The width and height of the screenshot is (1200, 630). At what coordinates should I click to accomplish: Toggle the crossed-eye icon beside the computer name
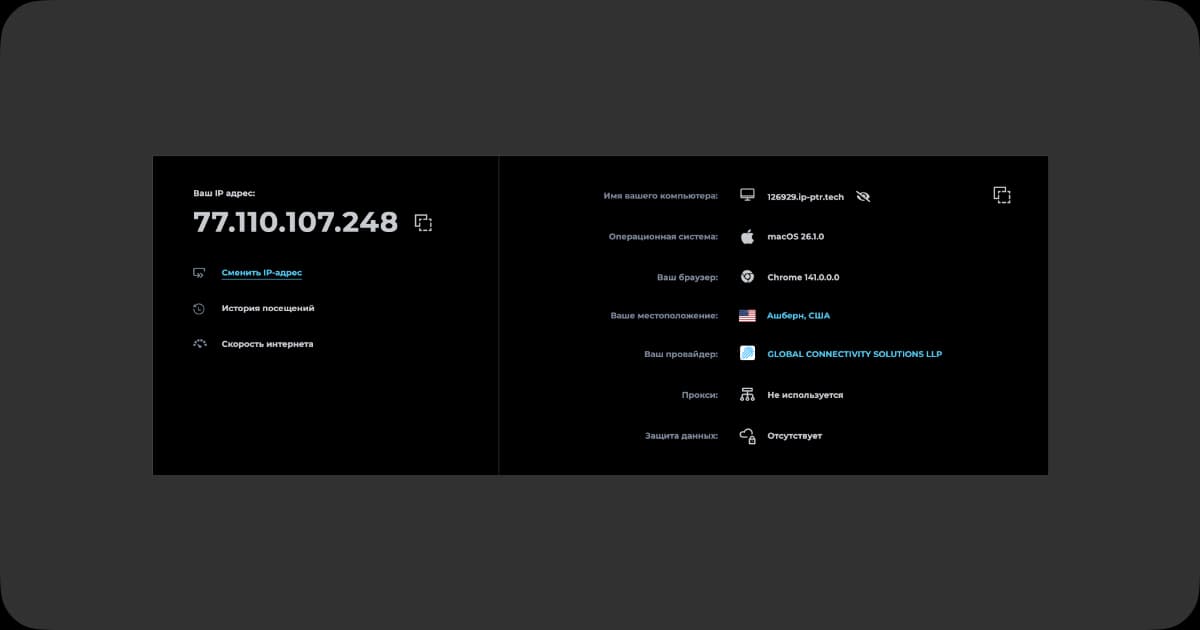(863, 197)
